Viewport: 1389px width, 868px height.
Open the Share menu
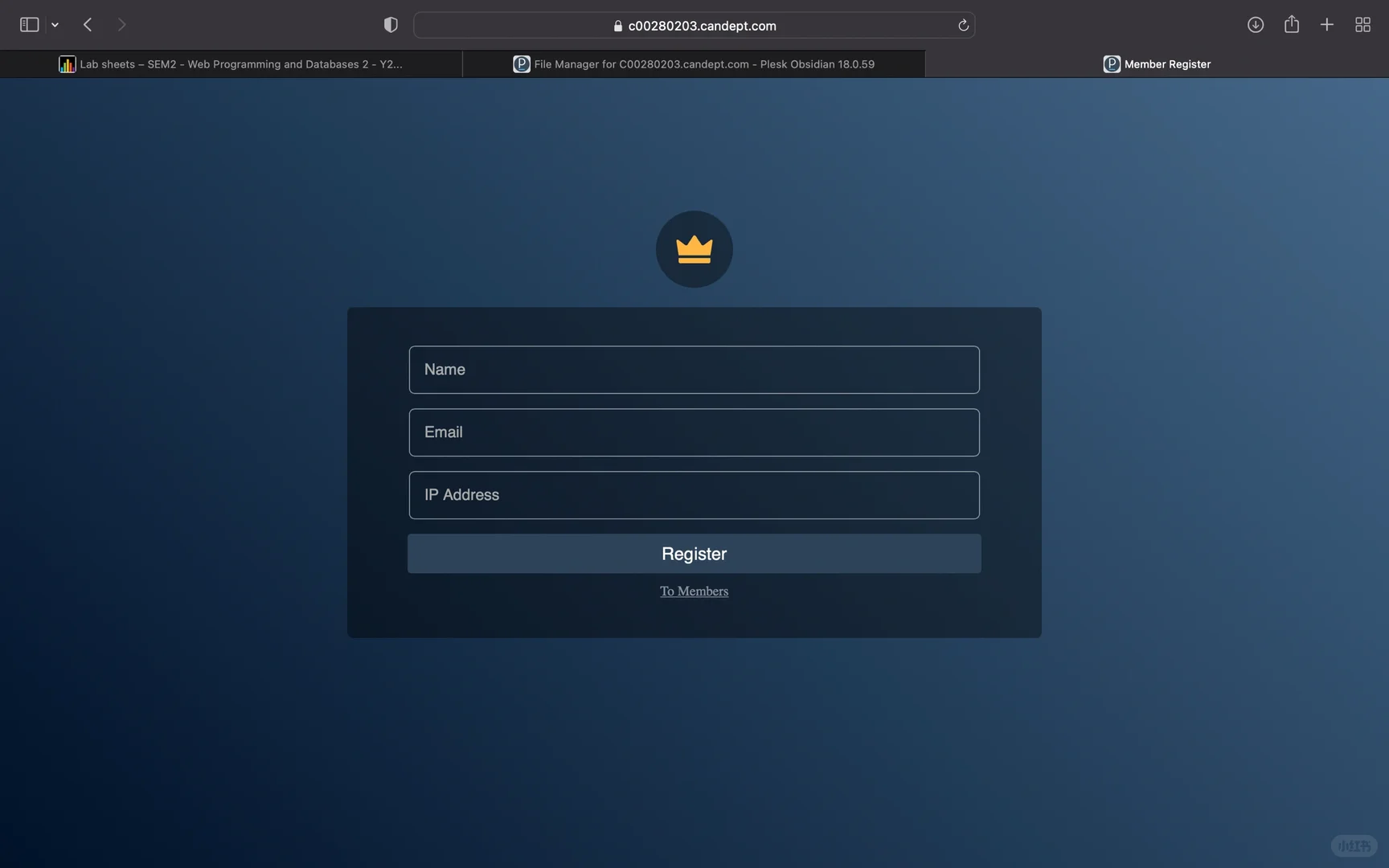(1292, 24)
